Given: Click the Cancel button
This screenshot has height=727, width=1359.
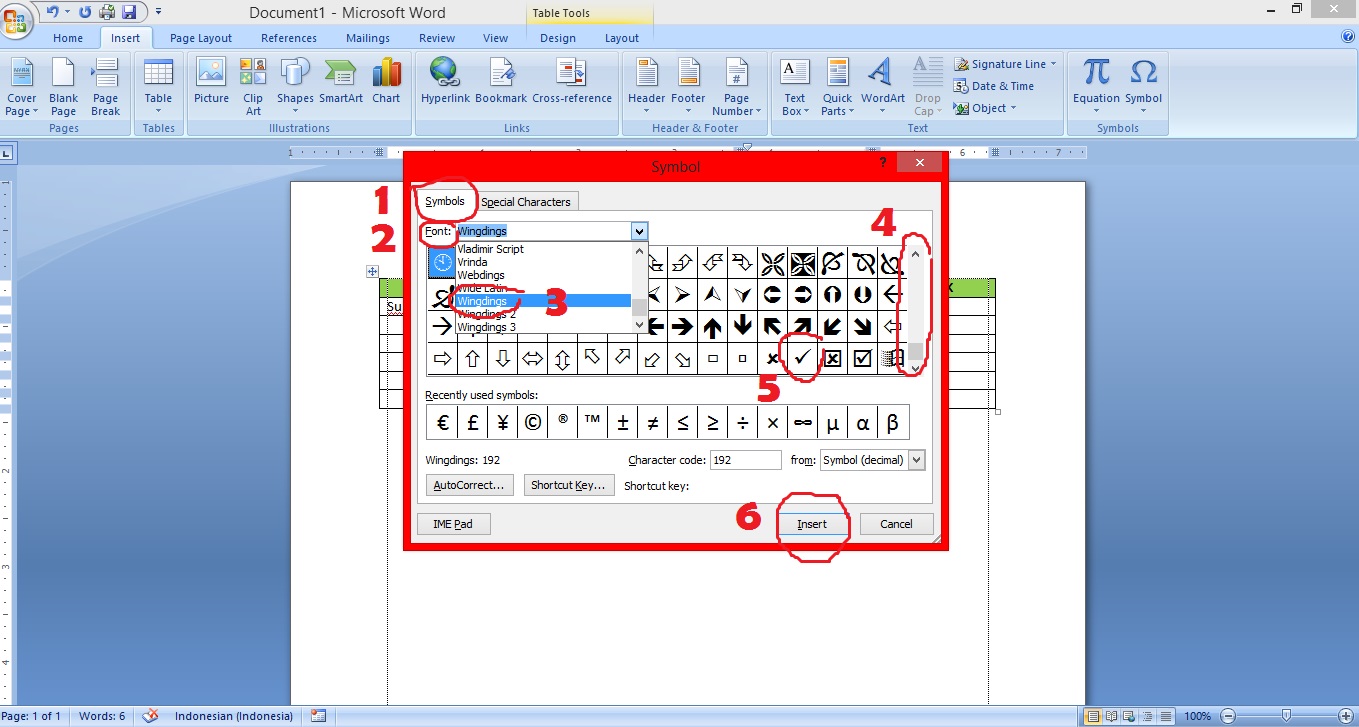Looking at the screenshot, I should 896,524.
